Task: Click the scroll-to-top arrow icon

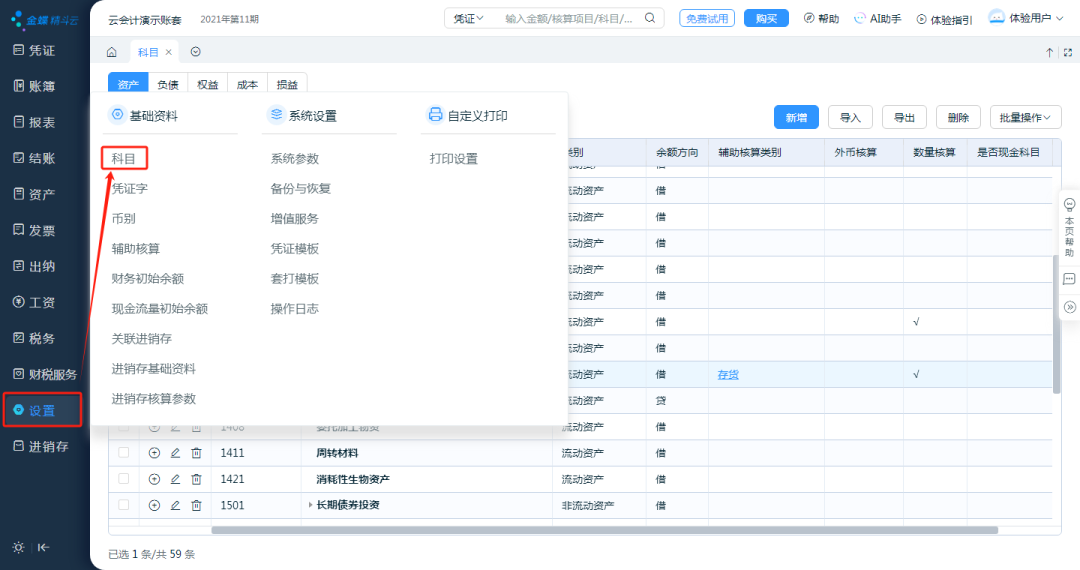Action: pos(1050,52)
